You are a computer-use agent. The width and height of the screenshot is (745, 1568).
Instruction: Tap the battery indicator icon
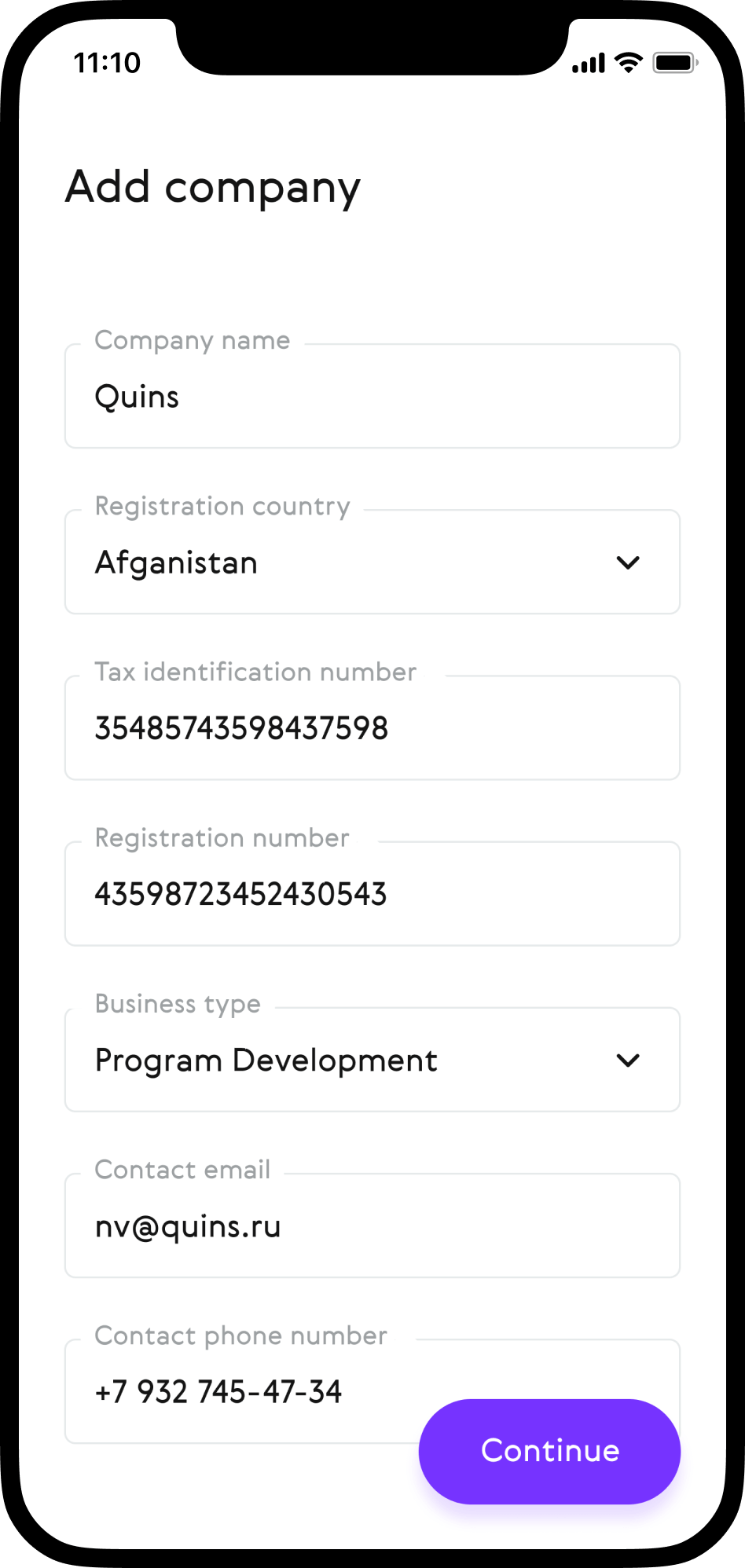coord(675,63)
